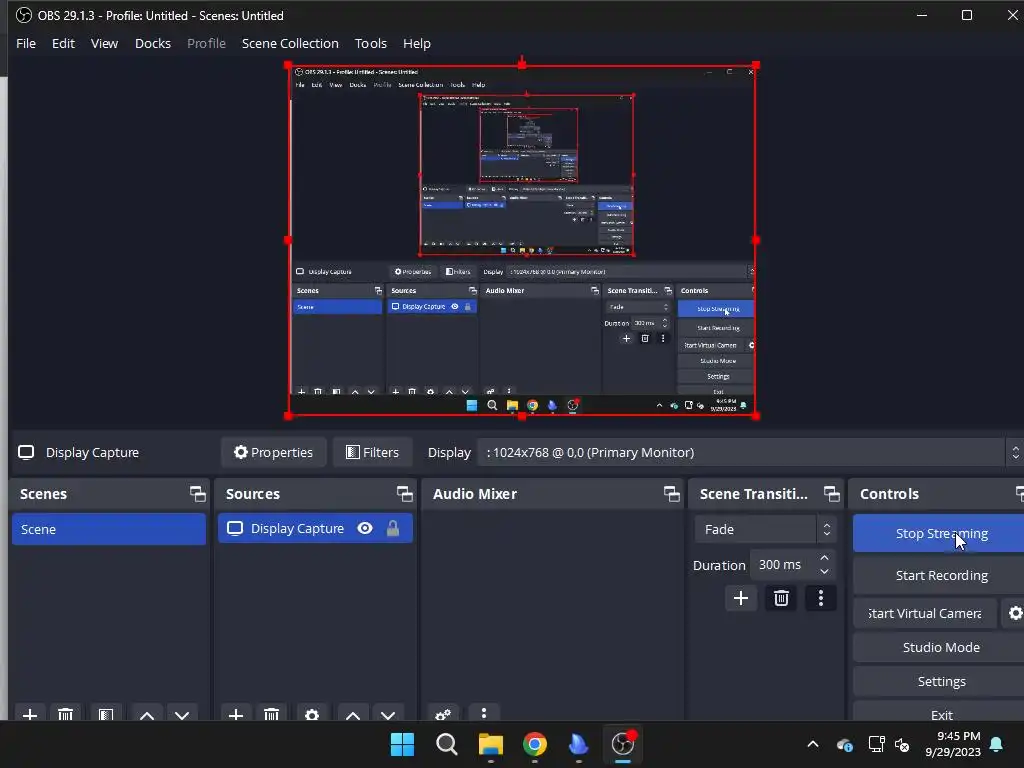Open taskbar Search
The image size is (1024, 768).
coord(447,744)
